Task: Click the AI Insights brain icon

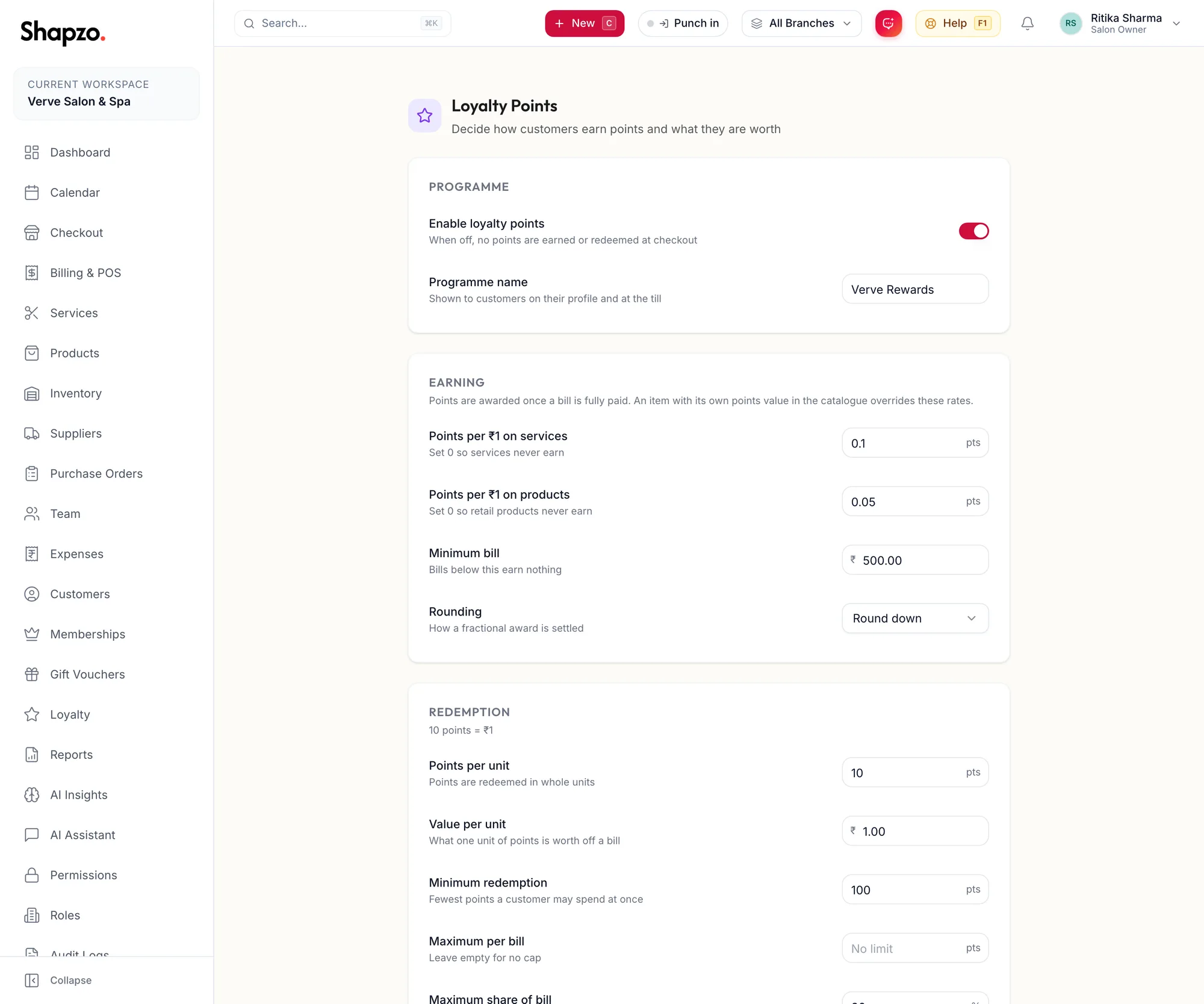Action: click(32, 795)
